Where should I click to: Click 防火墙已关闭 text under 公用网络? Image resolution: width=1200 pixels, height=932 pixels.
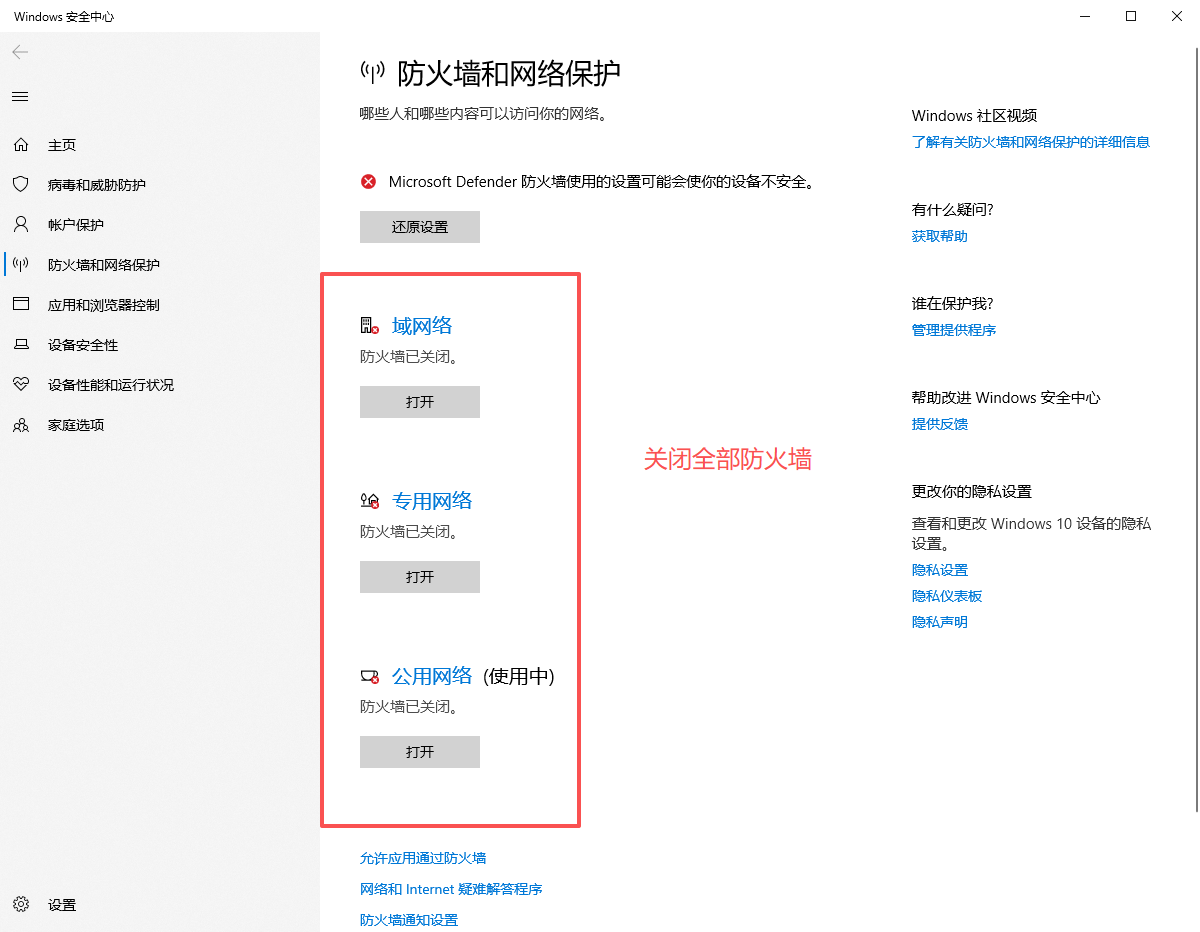click(409, 706)
